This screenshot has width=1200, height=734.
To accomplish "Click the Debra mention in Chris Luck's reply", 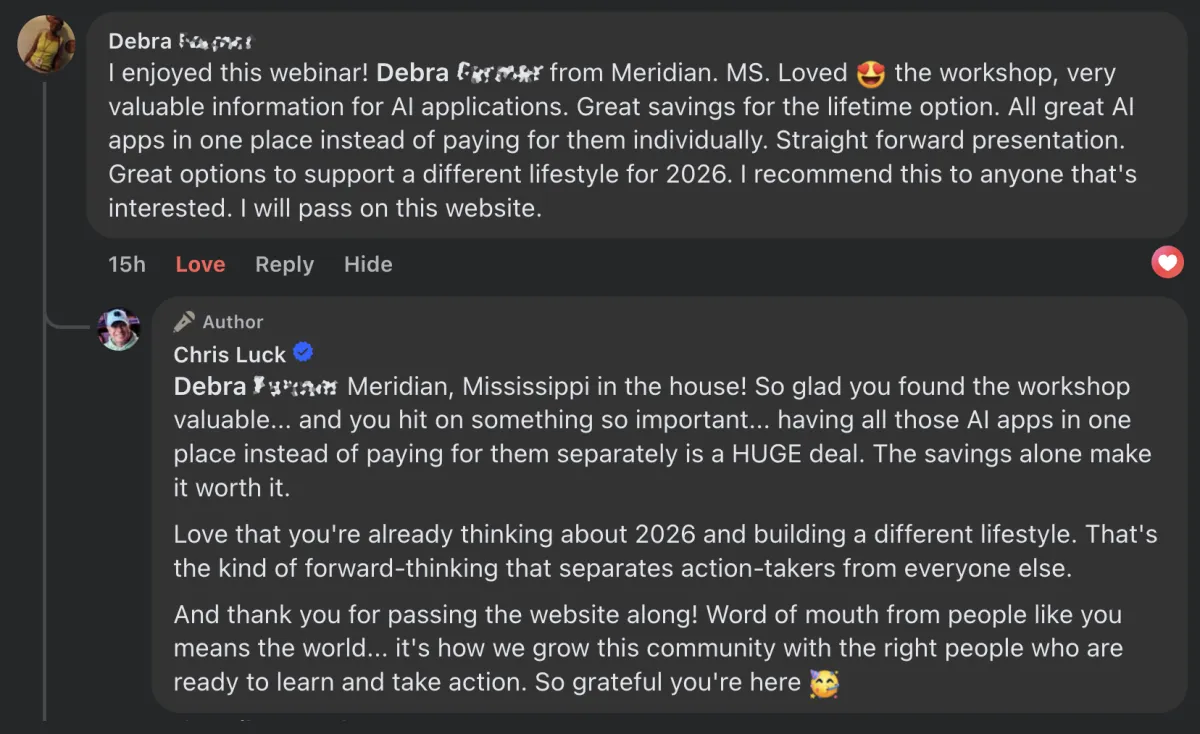I will click(x=256, y=386).
